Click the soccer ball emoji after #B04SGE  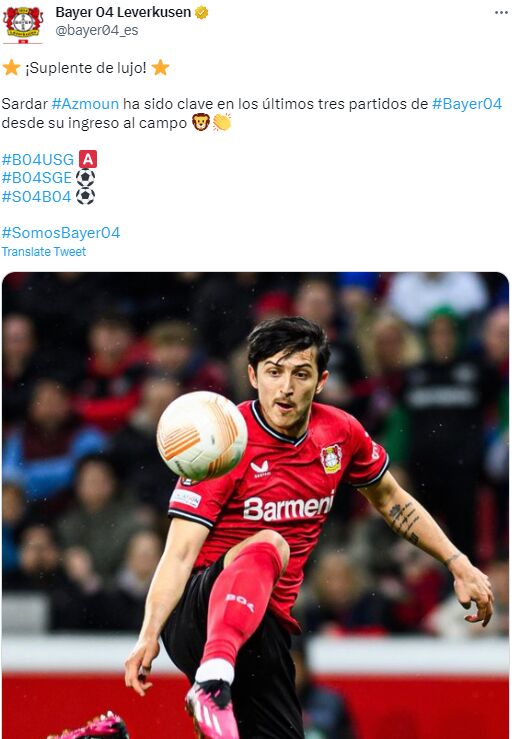point(85,178)
